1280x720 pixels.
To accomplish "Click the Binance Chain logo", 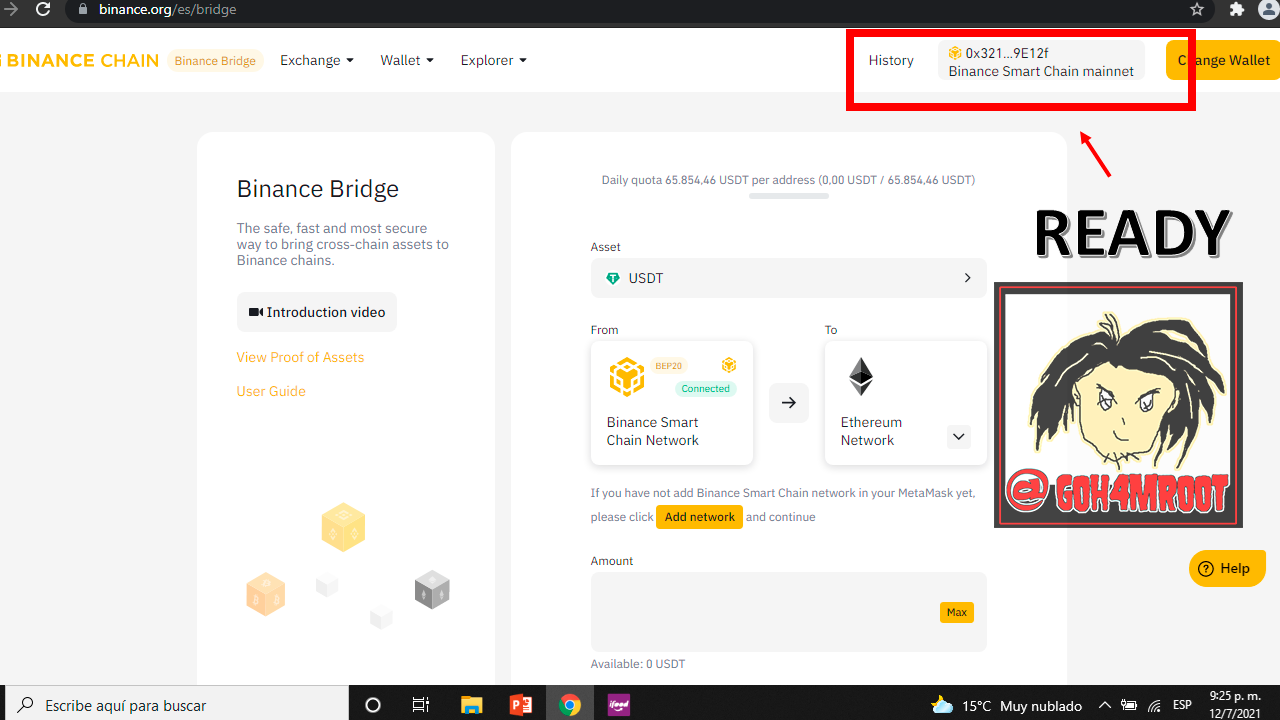I will pyautogui.click(x=79, y=60).
